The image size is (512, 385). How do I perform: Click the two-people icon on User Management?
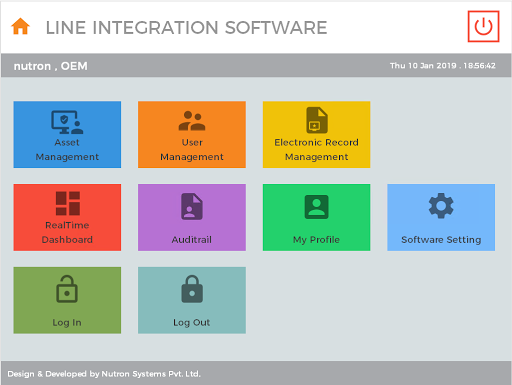(x=192, y=121)
